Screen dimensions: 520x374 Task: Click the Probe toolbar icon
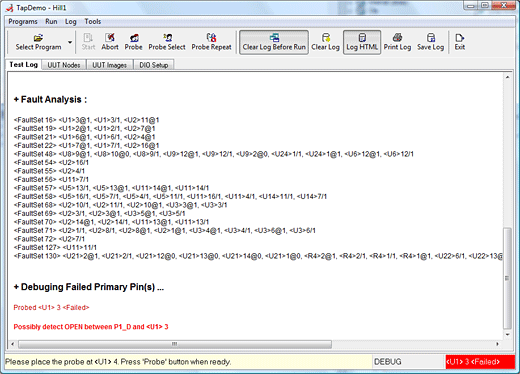133,42
